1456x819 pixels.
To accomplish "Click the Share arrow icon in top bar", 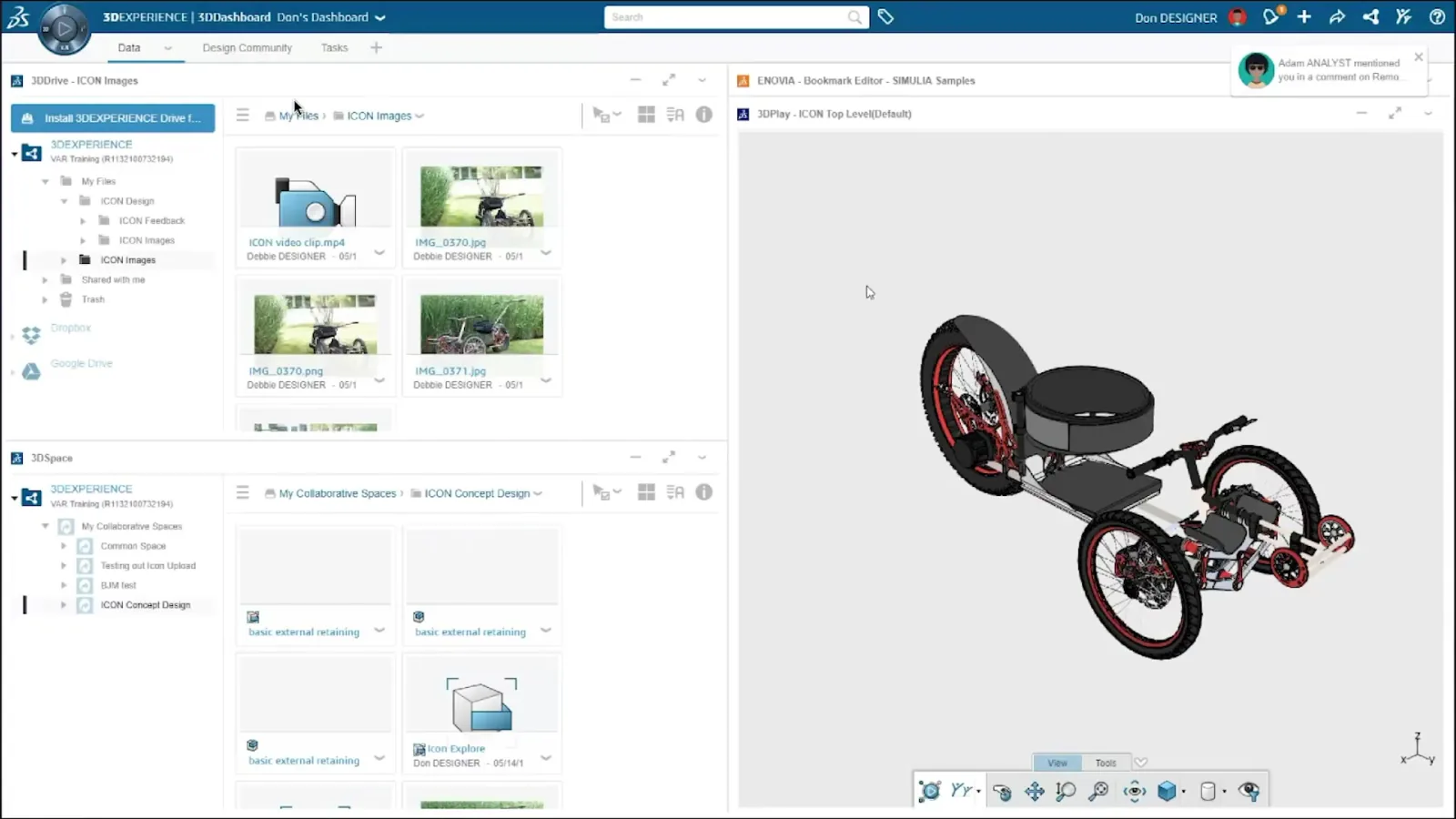I will click(1337, 16).
